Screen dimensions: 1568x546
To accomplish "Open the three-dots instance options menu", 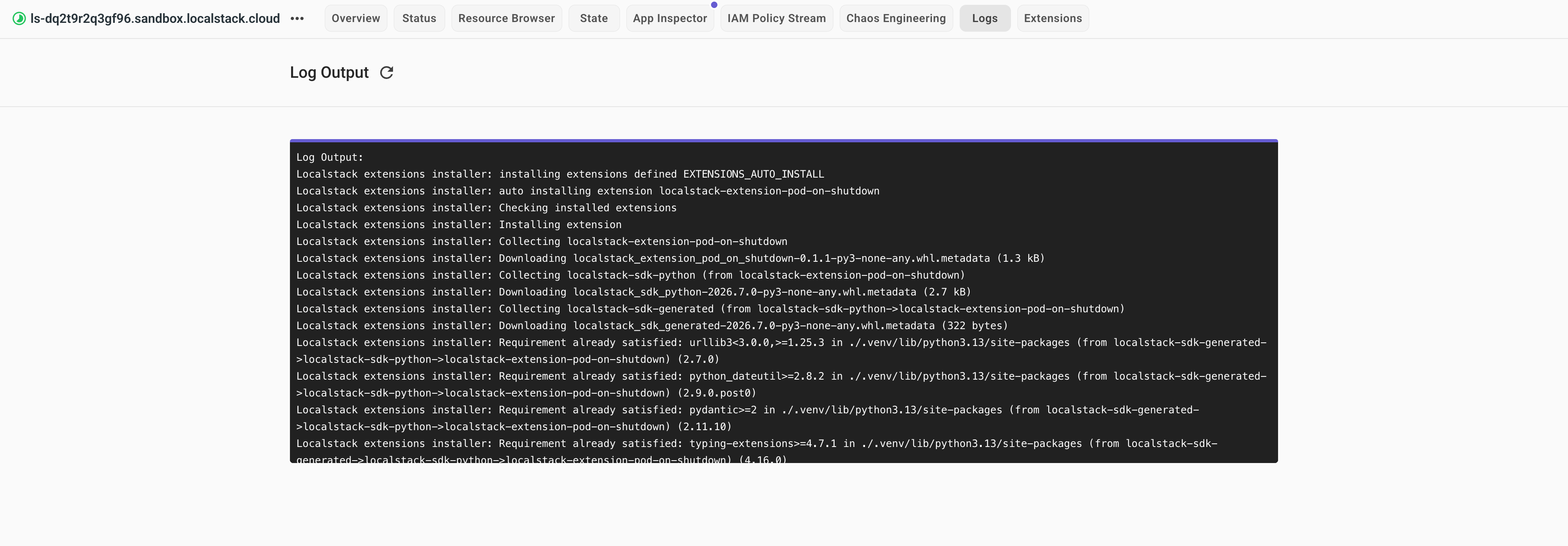I will tap(297, 18).
